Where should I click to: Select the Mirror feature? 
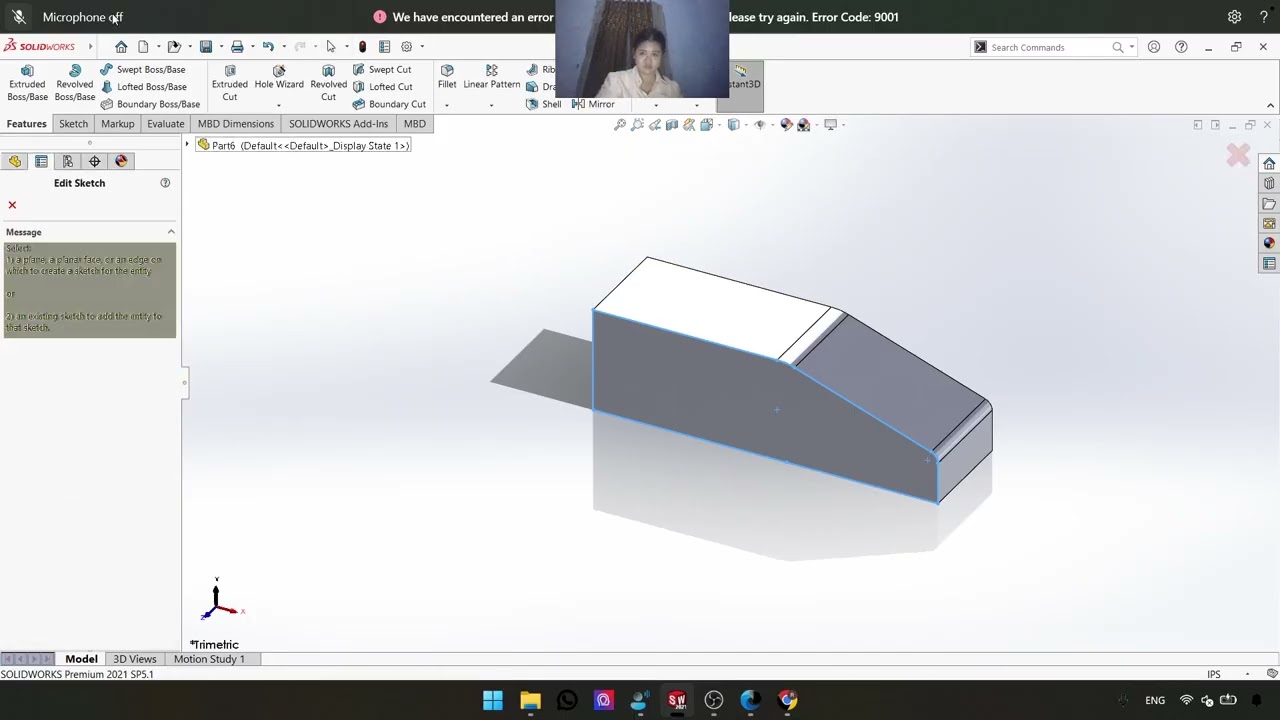(x=593, y=104)
